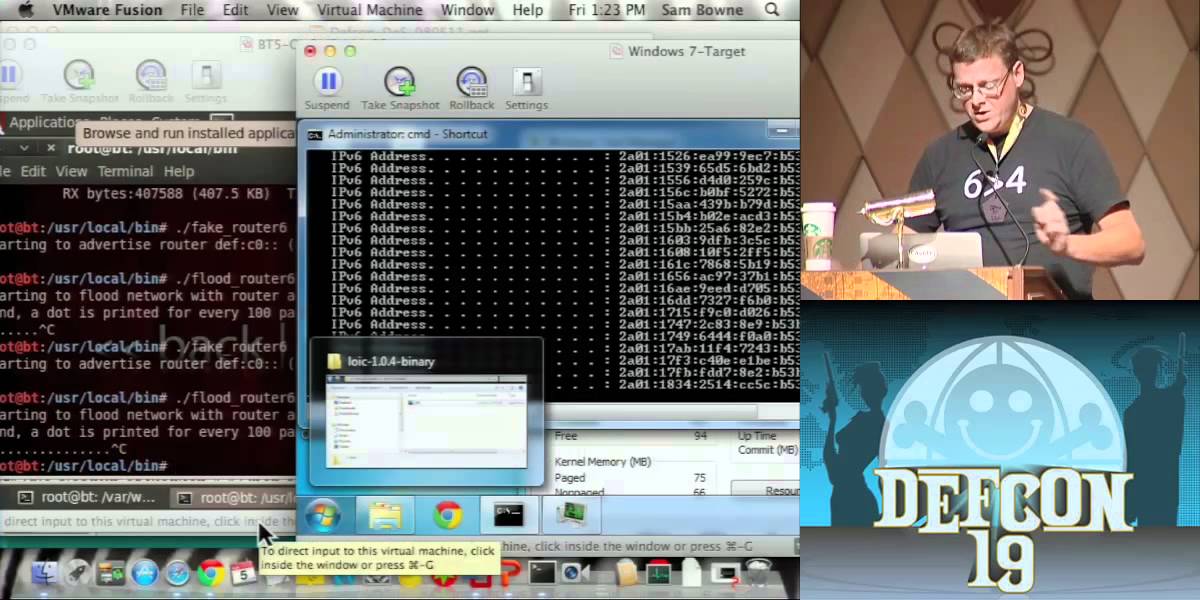1200x600 pixels.
Task: Click the Sam Bowne user menu
Action: tap(702, 10)
